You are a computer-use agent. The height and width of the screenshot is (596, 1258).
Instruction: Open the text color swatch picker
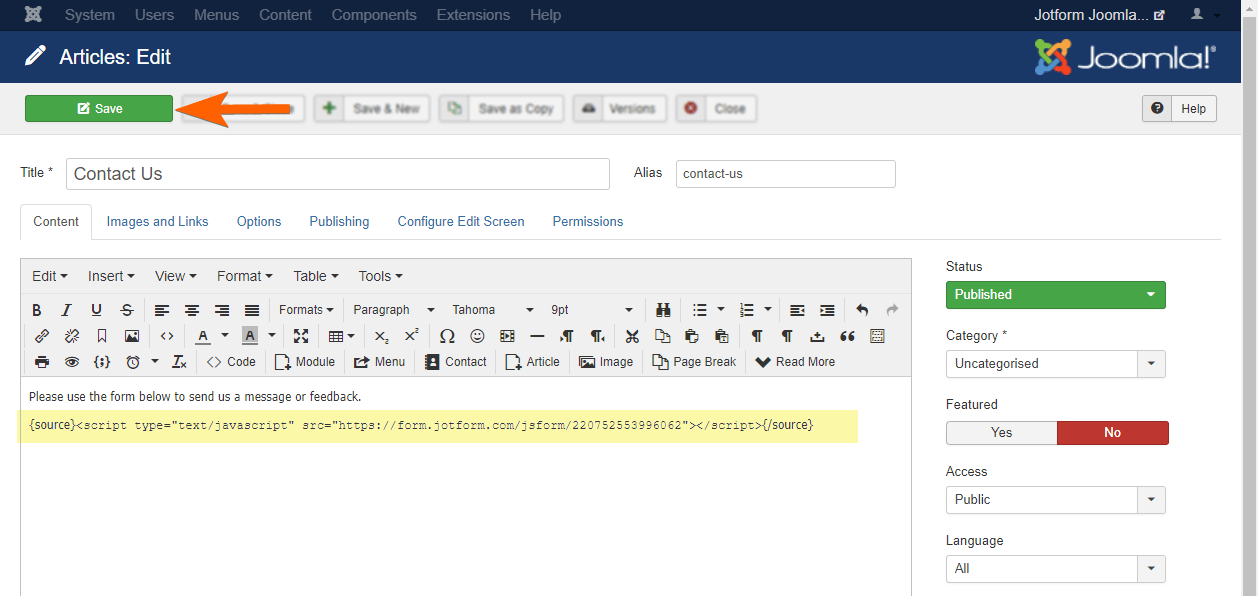(224, 336)
